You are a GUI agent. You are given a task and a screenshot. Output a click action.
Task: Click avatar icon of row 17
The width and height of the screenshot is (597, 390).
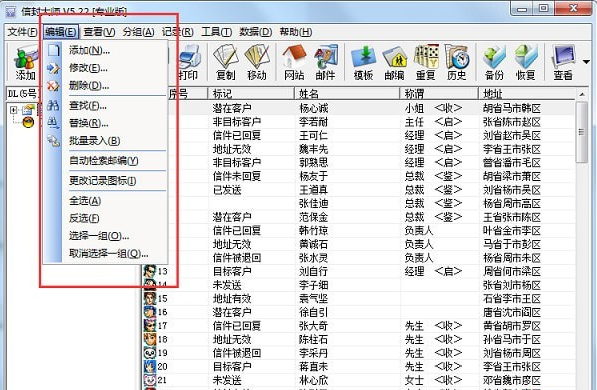(150, 326)
